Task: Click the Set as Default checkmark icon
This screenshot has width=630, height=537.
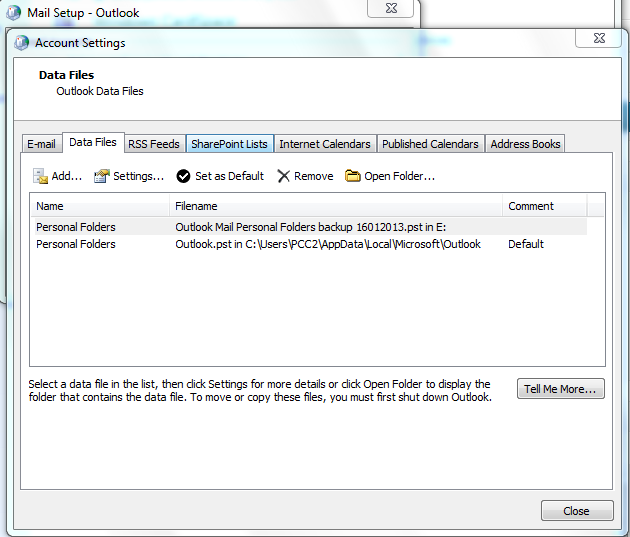Action: point(183,176)
